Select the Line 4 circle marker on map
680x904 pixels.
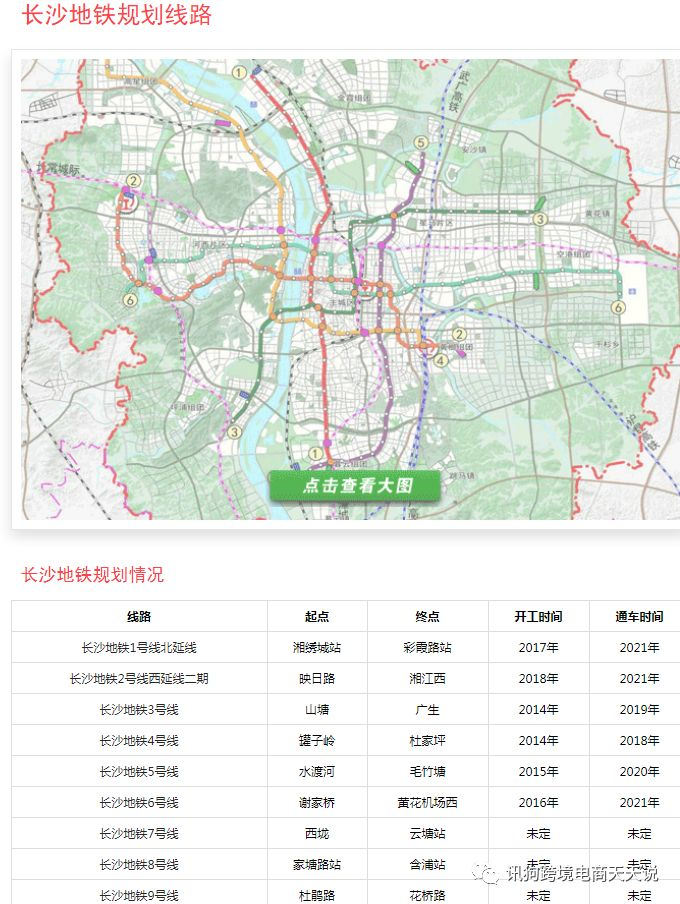(x=441, y=360)
